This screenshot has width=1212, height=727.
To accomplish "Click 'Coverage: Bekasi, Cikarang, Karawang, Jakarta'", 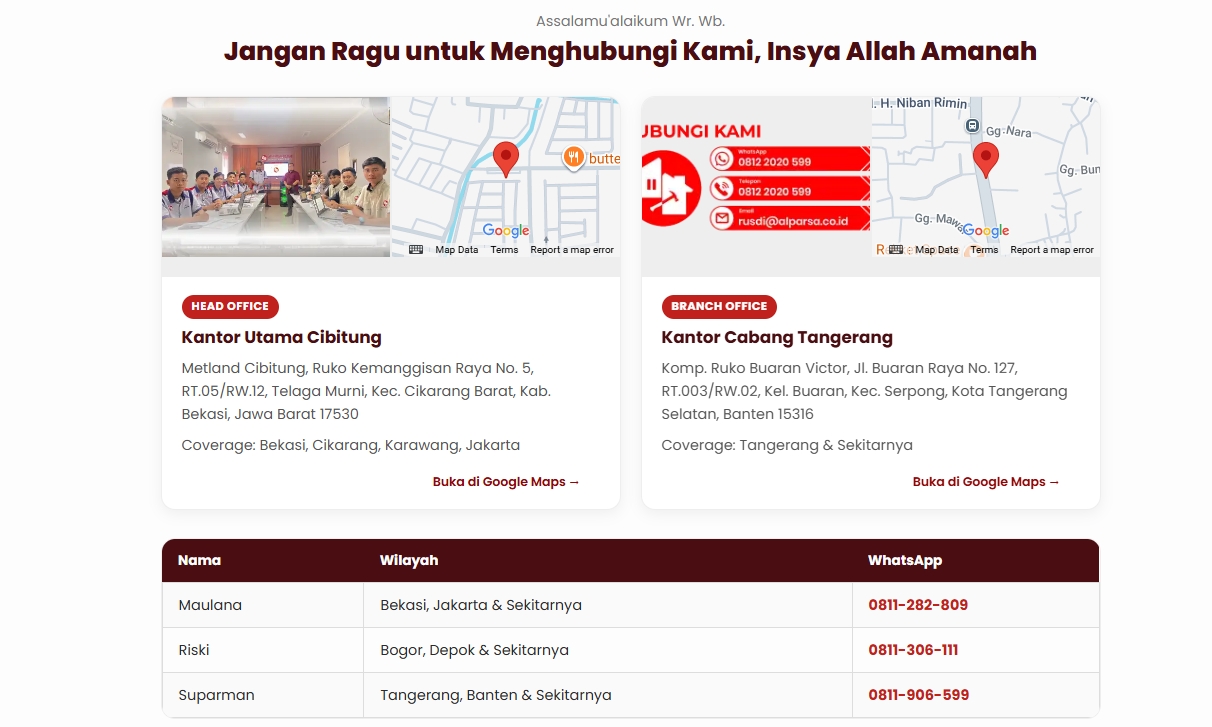I will (x=351, y=445).
